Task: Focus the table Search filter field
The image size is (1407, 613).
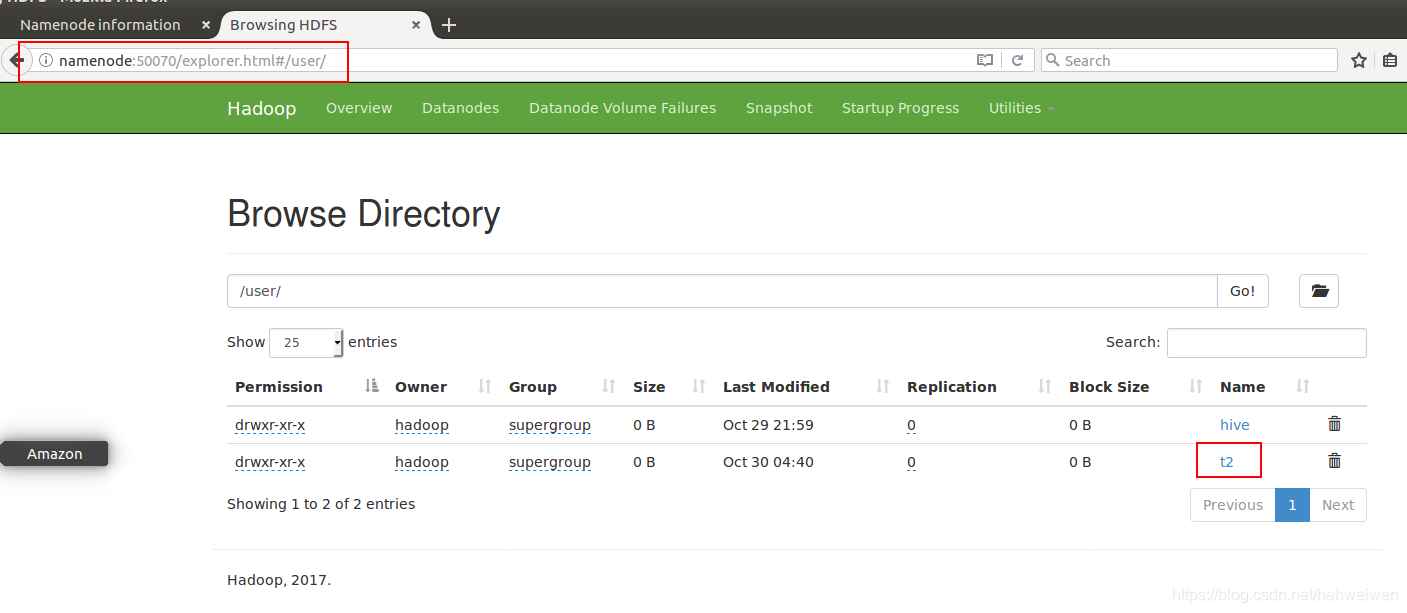Action: pyautogui.click(x=1266, y=342)
